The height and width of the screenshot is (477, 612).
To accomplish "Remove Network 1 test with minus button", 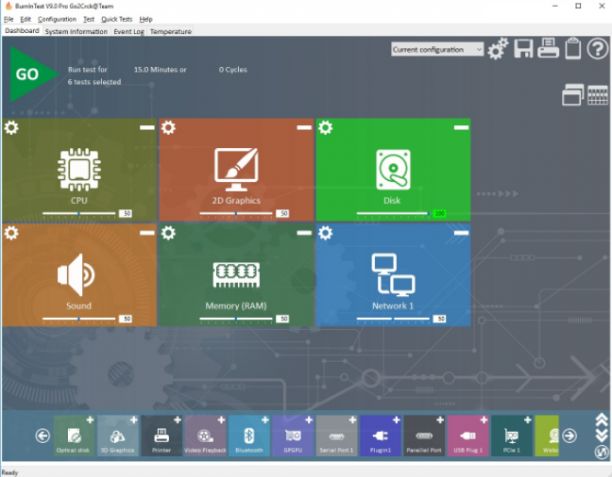I will click(461, 233).
